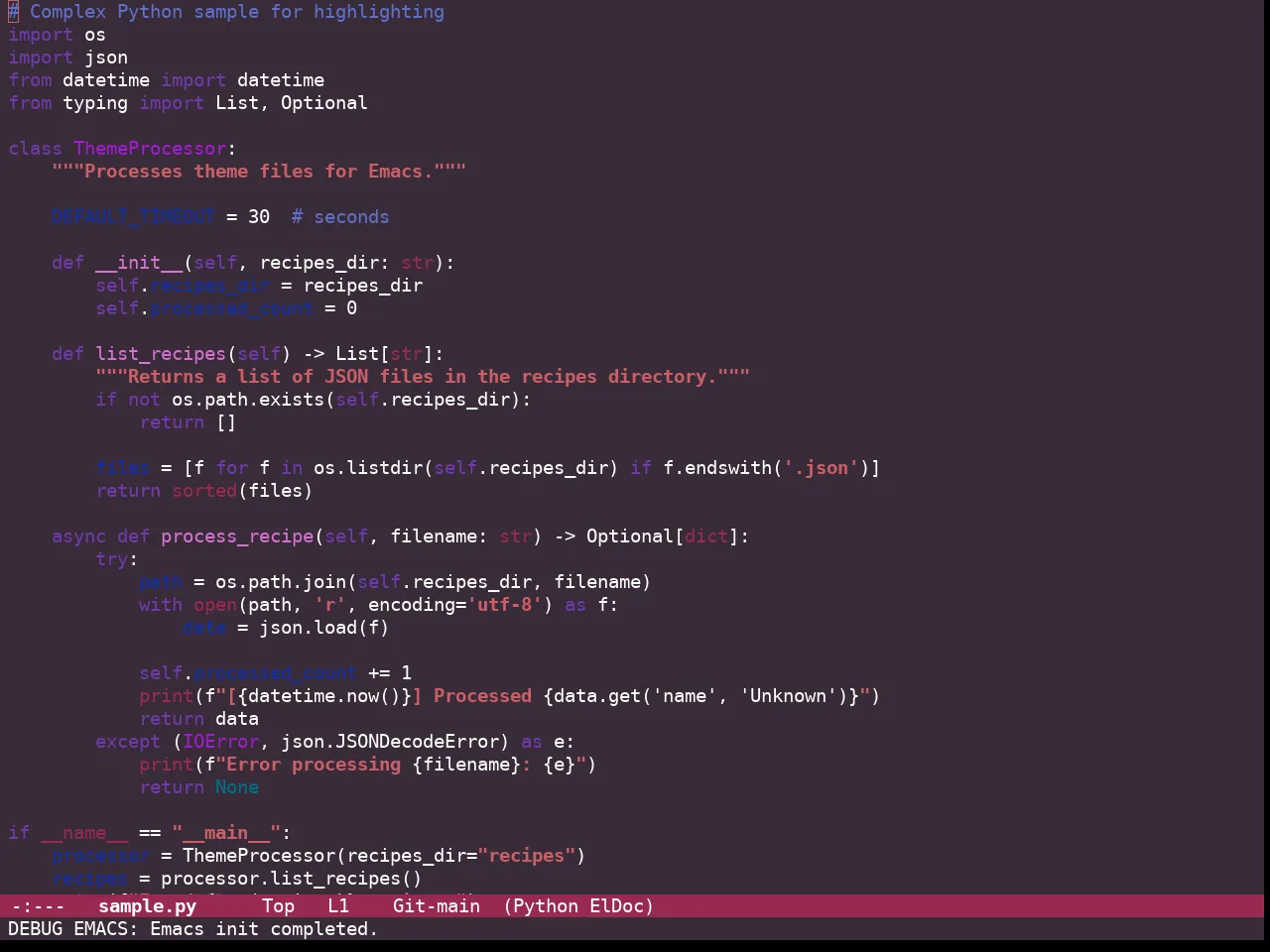Click the ThemeProcessor class name in its definition
Viewport: 1270px width, 952px height.
(150, 149)
